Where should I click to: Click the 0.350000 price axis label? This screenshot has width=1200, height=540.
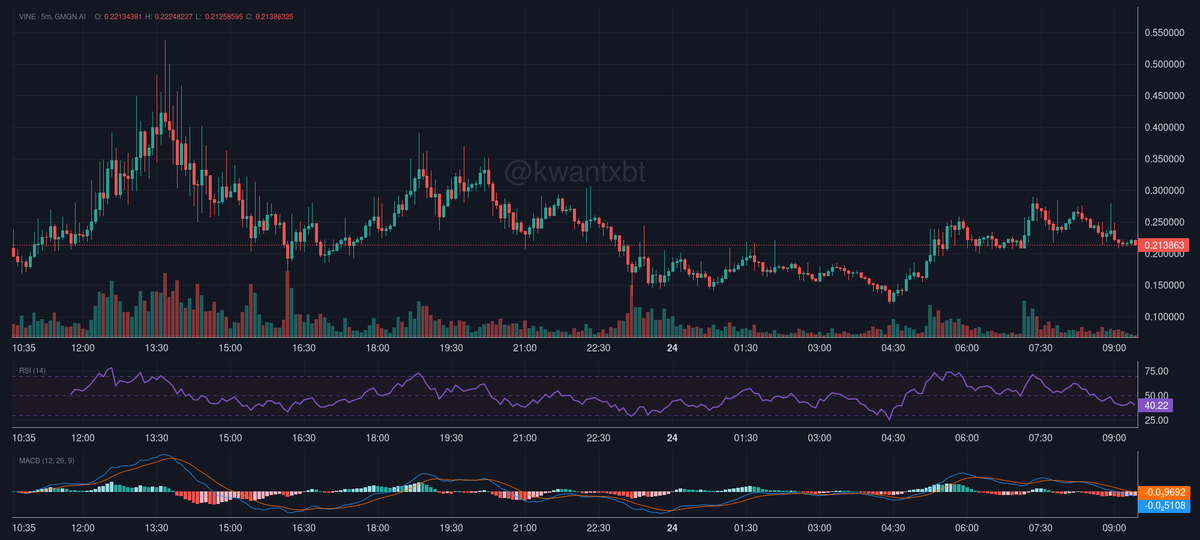click(x=1163, y=159)
